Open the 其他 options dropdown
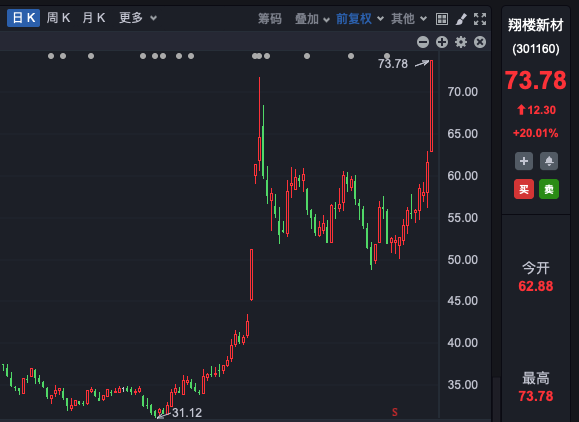The height and width of the screenshot is (422, 579). (409, 18)
